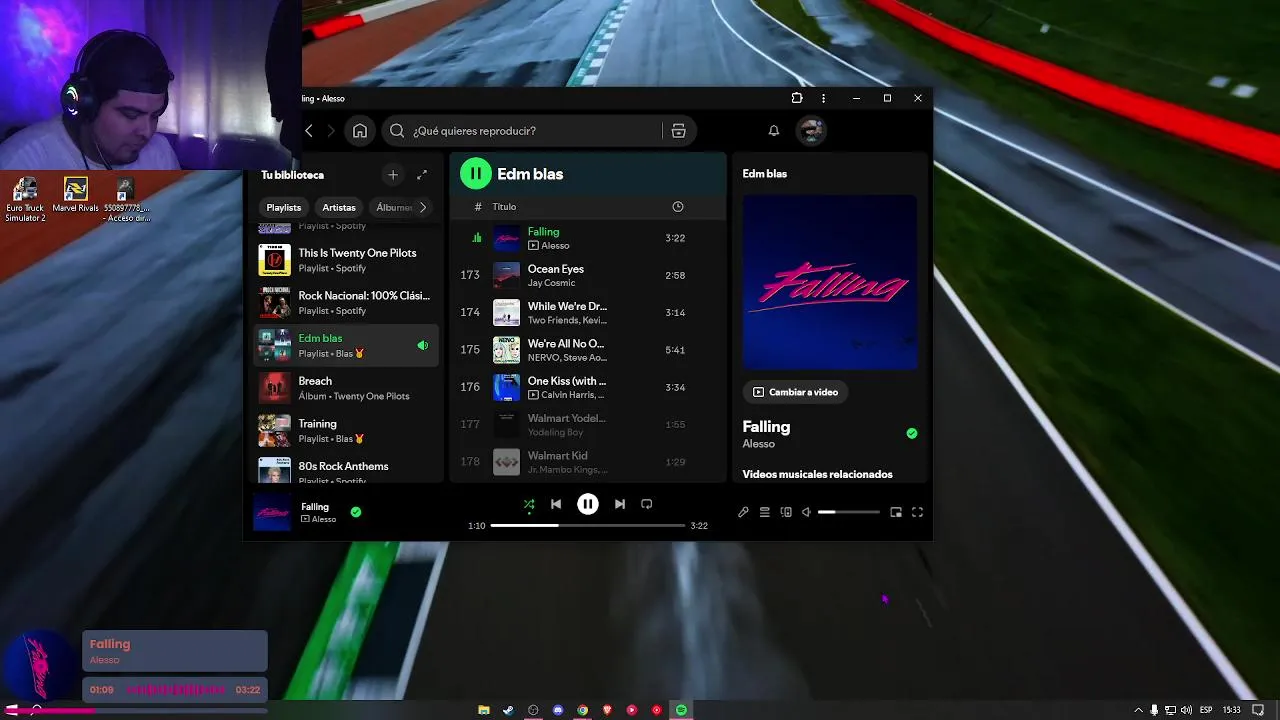
Task: Open the Training playlist
Action: pyautogui.click(x=346, y=430)
